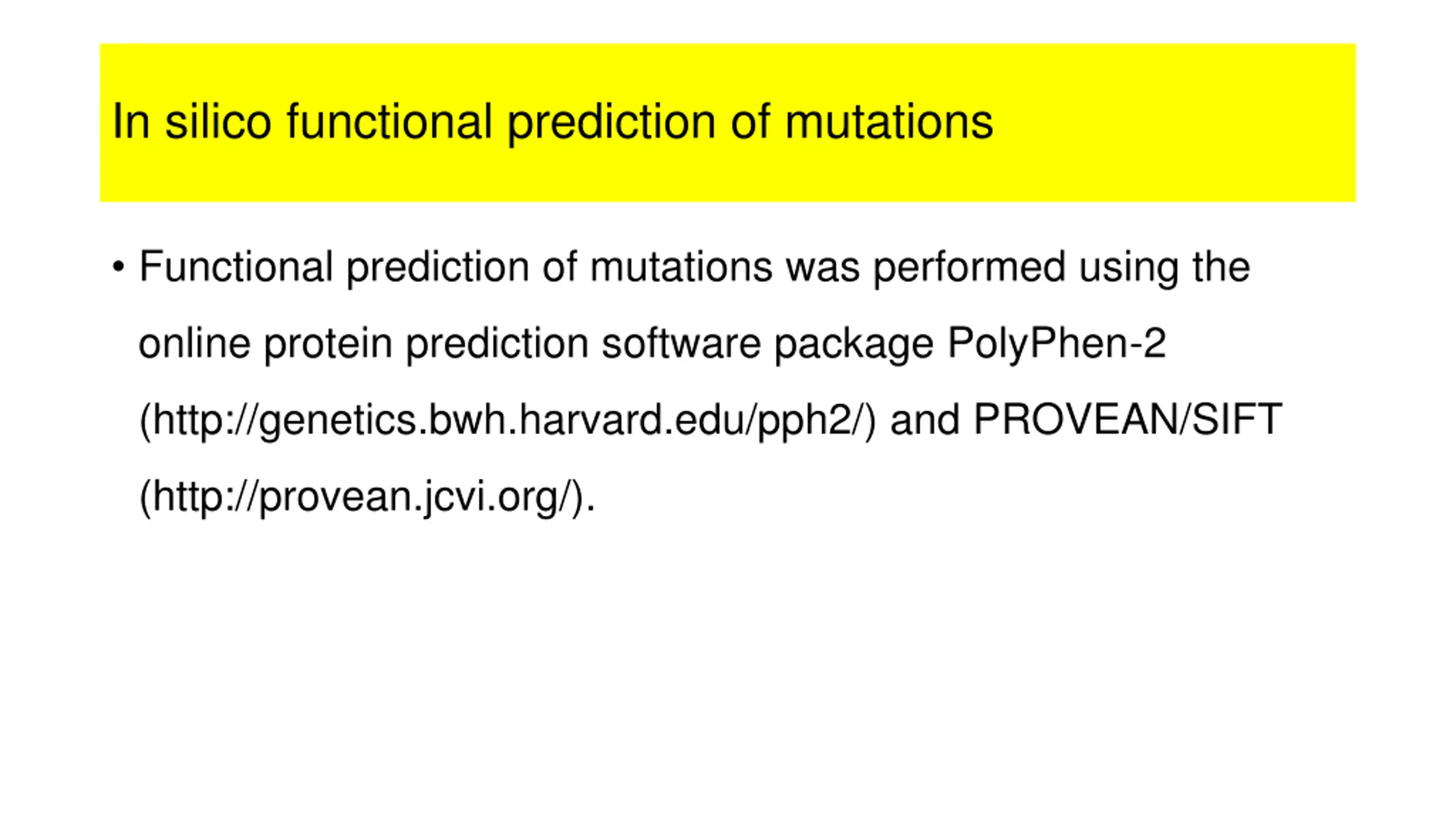The width and height of the screenshot is (1456, 819).
Task: Click the word "silico" in the heading
Action: pos(218,121)
